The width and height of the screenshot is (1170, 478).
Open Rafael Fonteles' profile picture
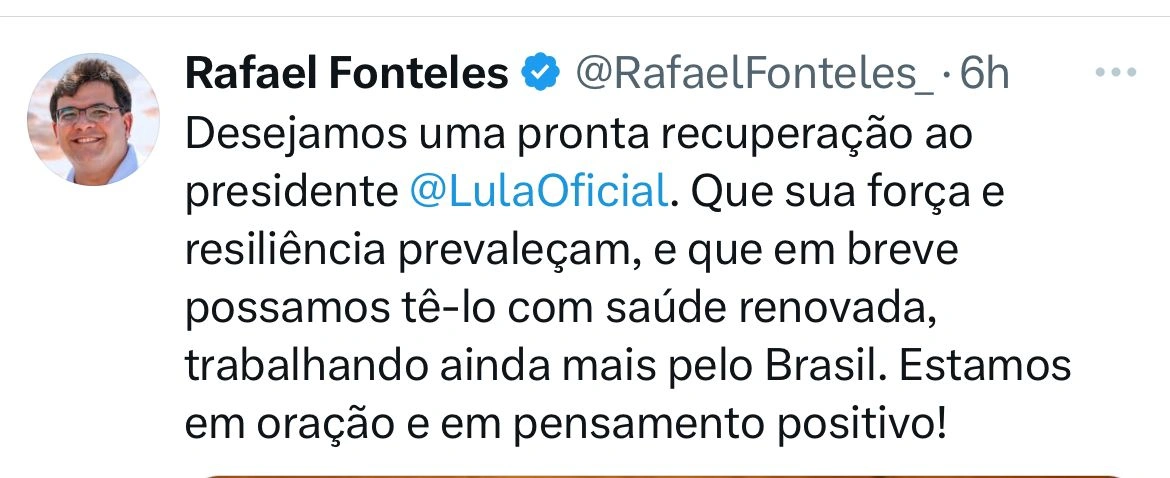93,120
